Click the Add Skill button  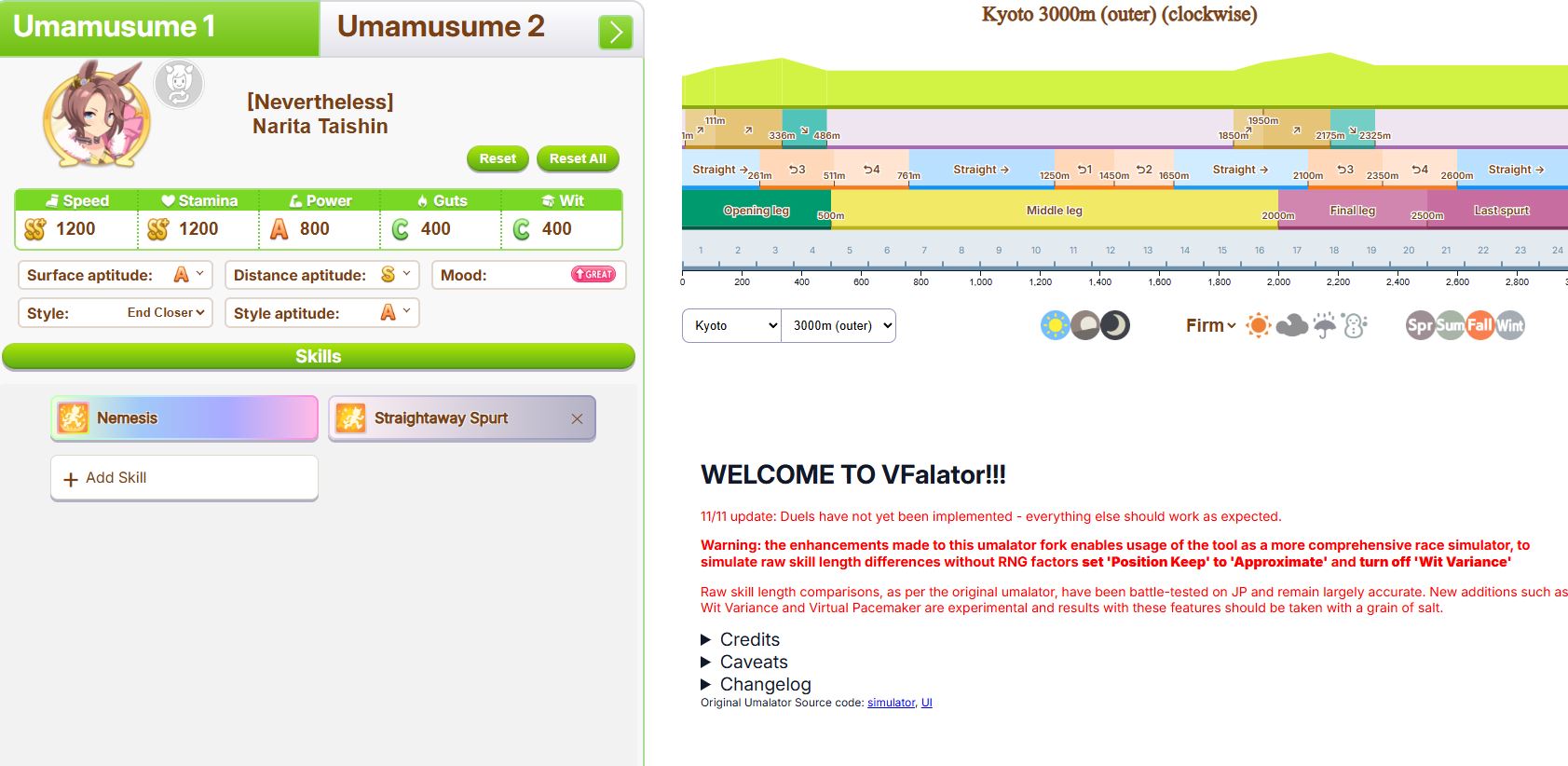coord(184,478)
